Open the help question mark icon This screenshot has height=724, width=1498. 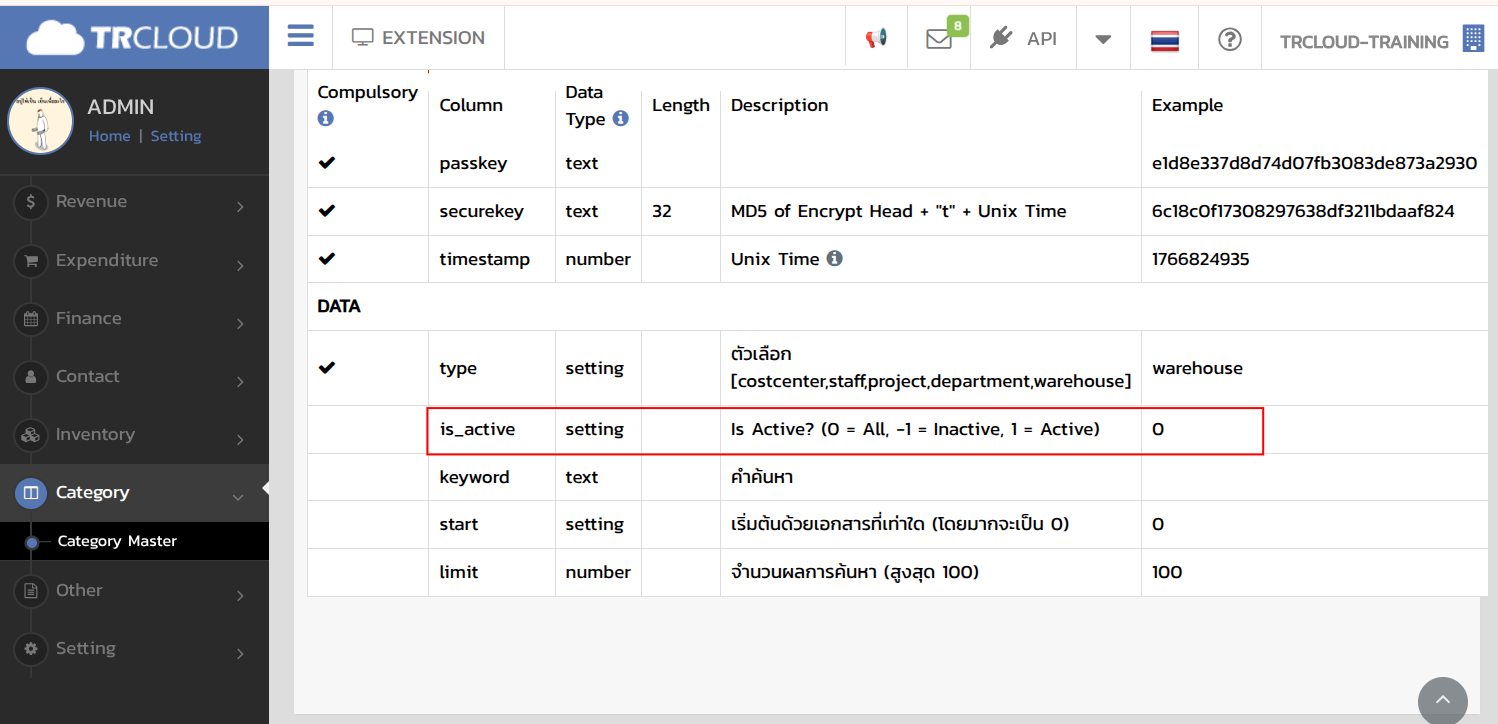click(1229, 39)
